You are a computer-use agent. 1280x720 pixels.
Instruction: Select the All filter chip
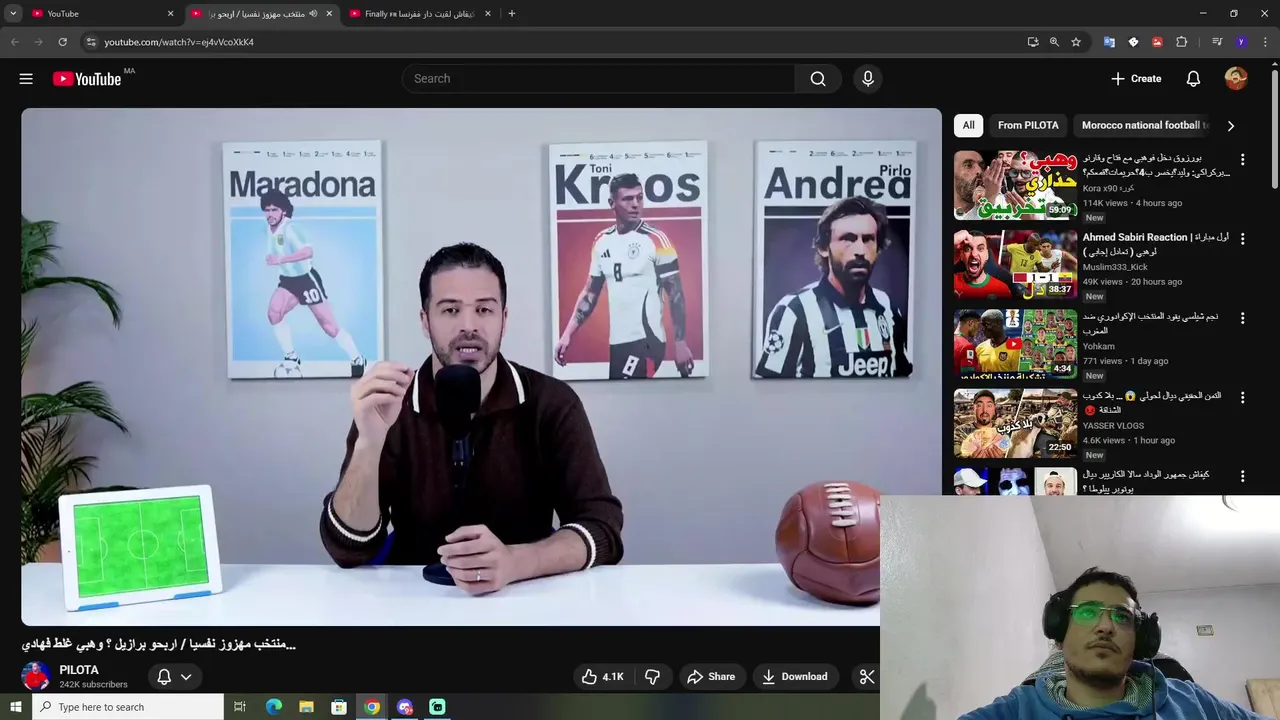coord(968,125)
